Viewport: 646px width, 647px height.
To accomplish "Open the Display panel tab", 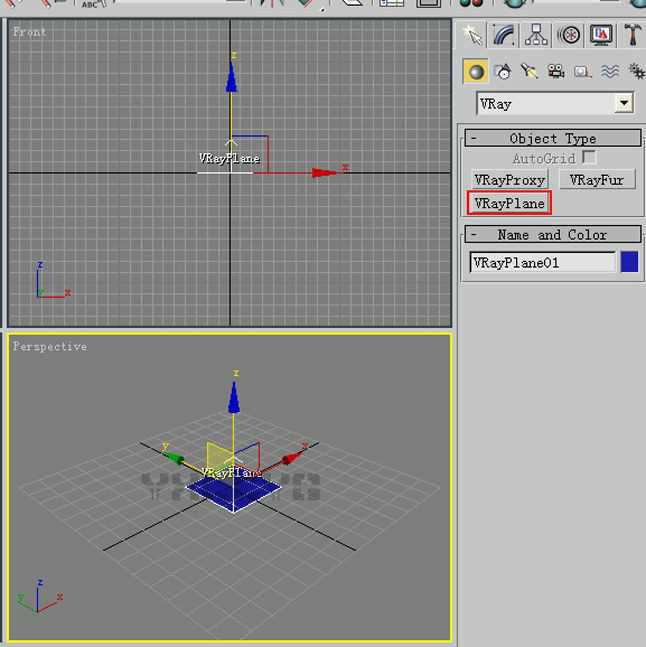I will [601, 35].
